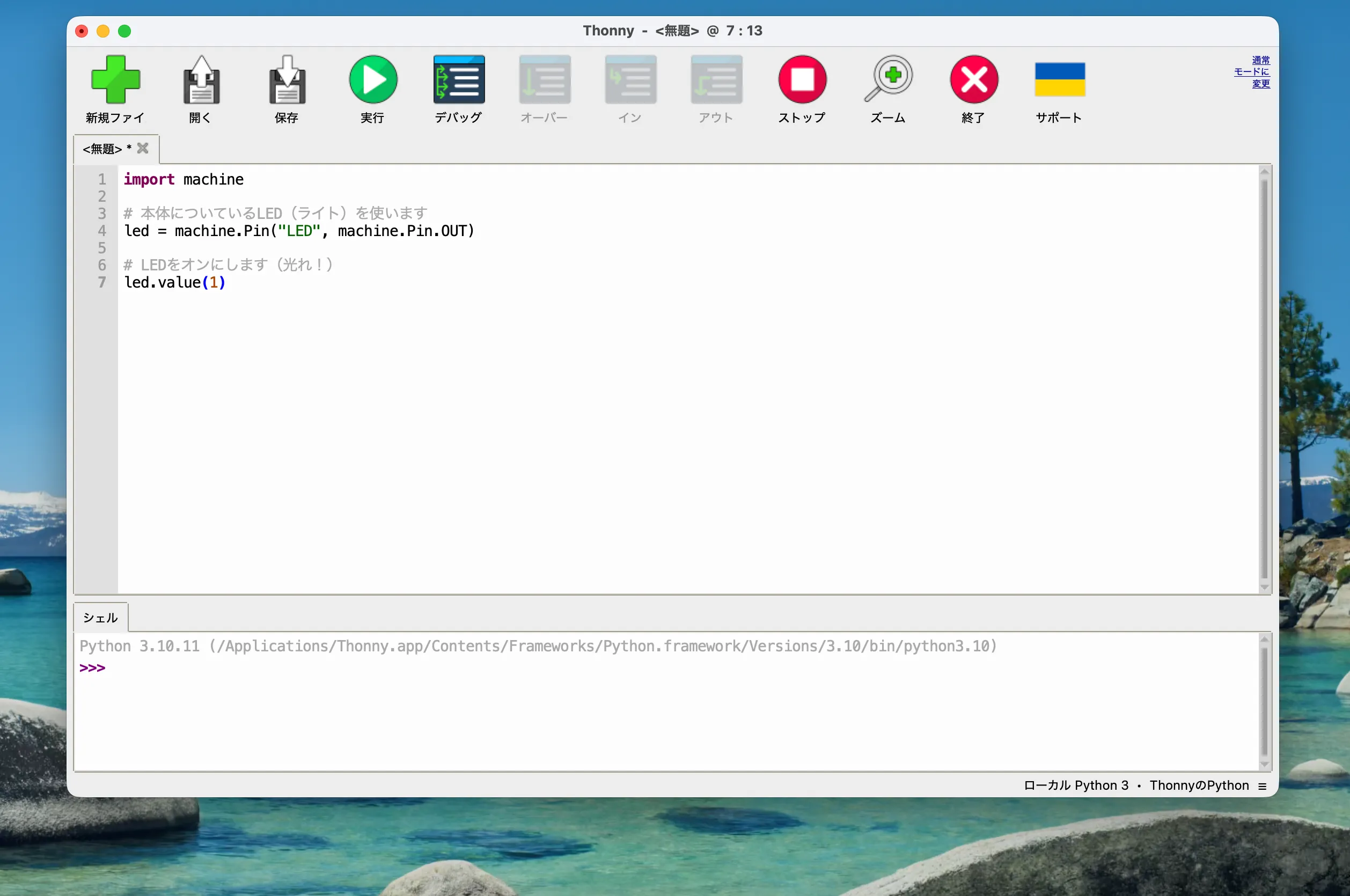1350x896 pixels.
Task: Click the アウト step-out toolbar icon
Action: [x=716, y=80]
